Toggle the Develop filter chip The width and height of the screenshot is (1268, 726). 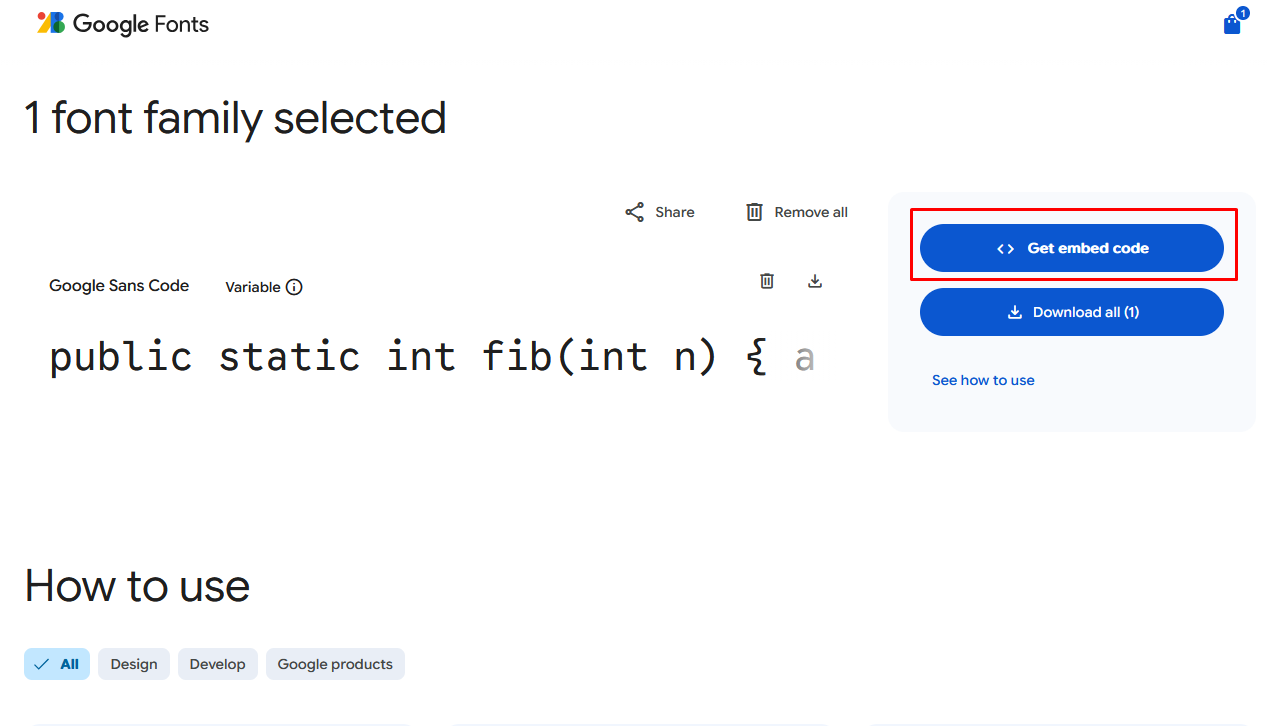(217, 664)
